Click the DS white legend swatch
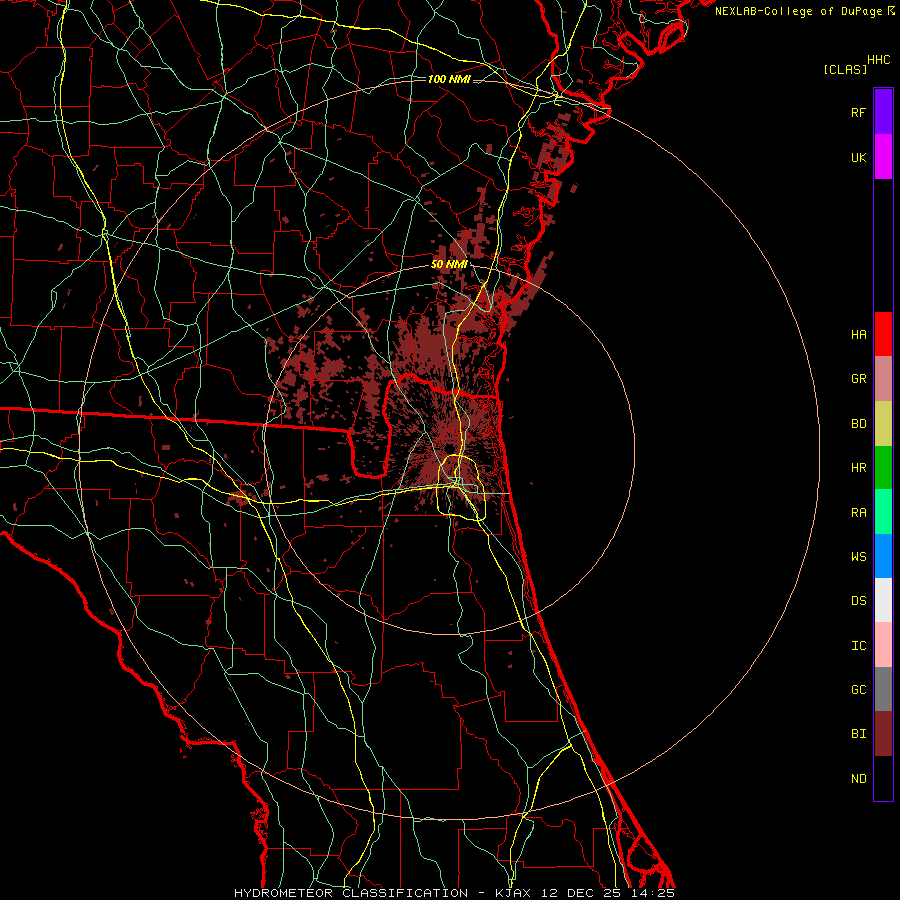Image resolution: width=900 pixels, height=900 pixels. coord(883,600)
